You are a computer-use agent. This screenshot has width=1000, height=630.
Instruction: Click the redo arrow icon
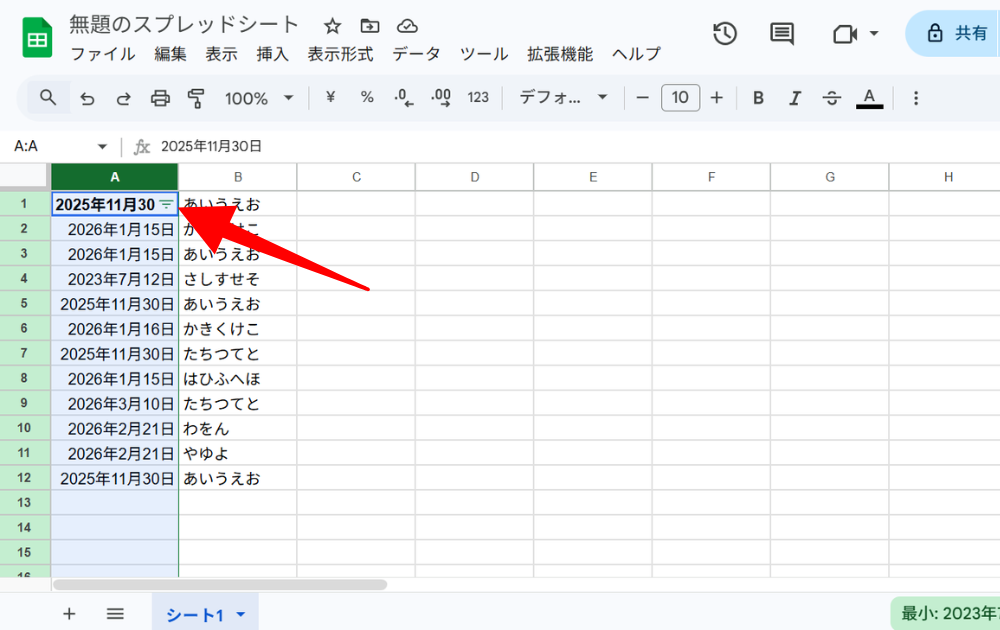[x=123, y=98]
